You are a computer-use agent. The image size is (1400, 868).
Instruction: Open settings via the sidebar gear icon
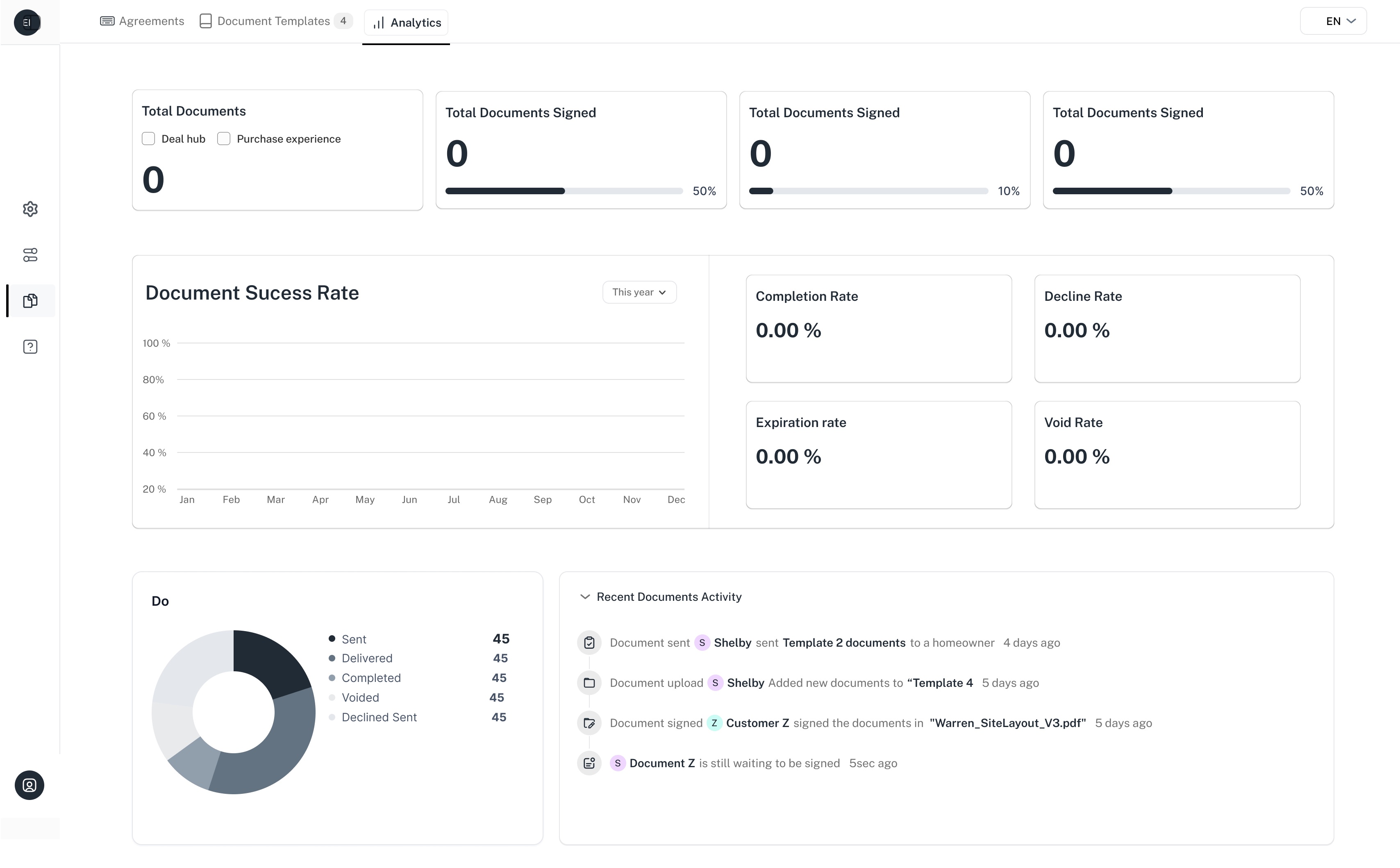tap(30, 209)
